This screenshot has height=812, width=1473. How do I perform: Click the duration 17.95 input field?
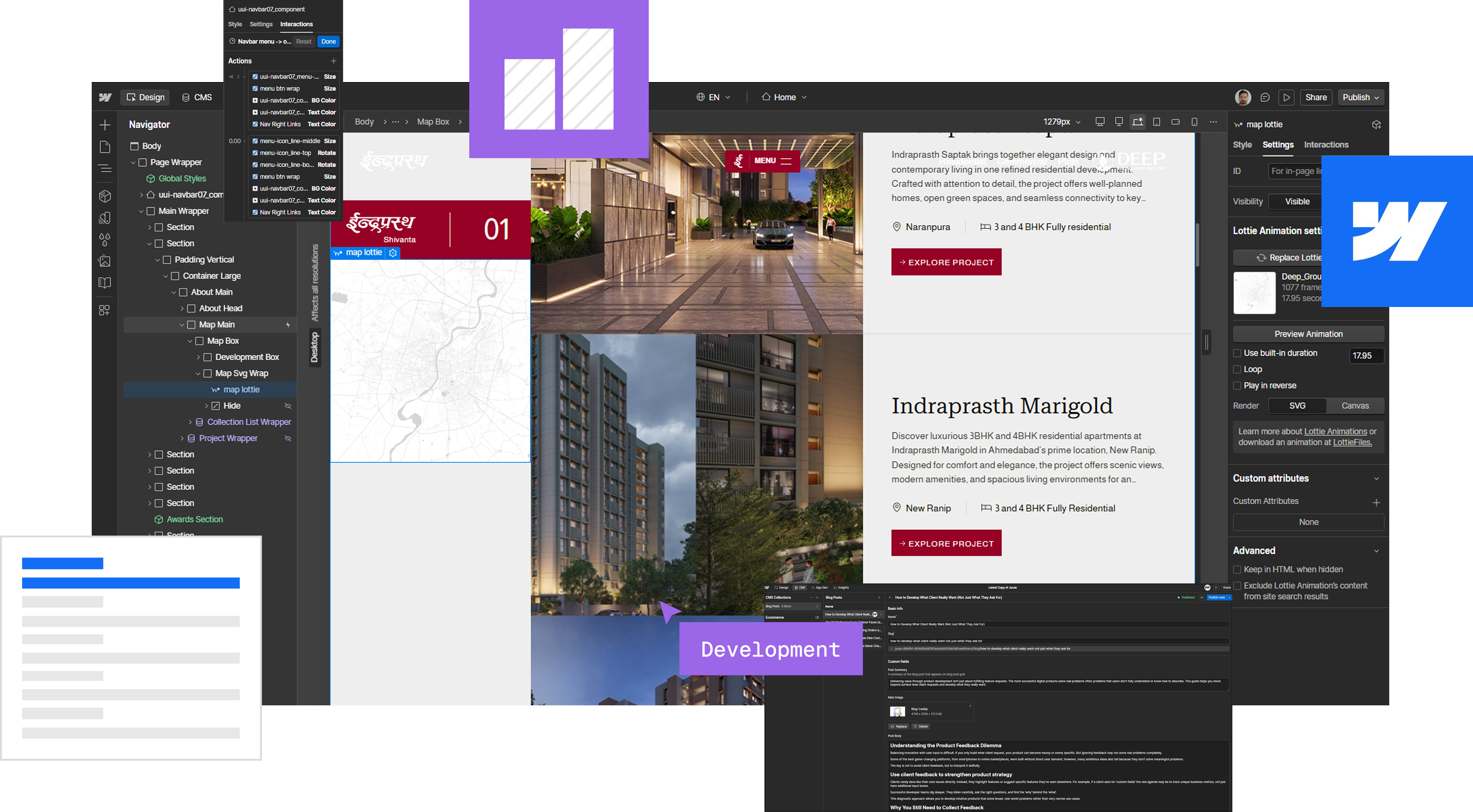(1366, 356)
